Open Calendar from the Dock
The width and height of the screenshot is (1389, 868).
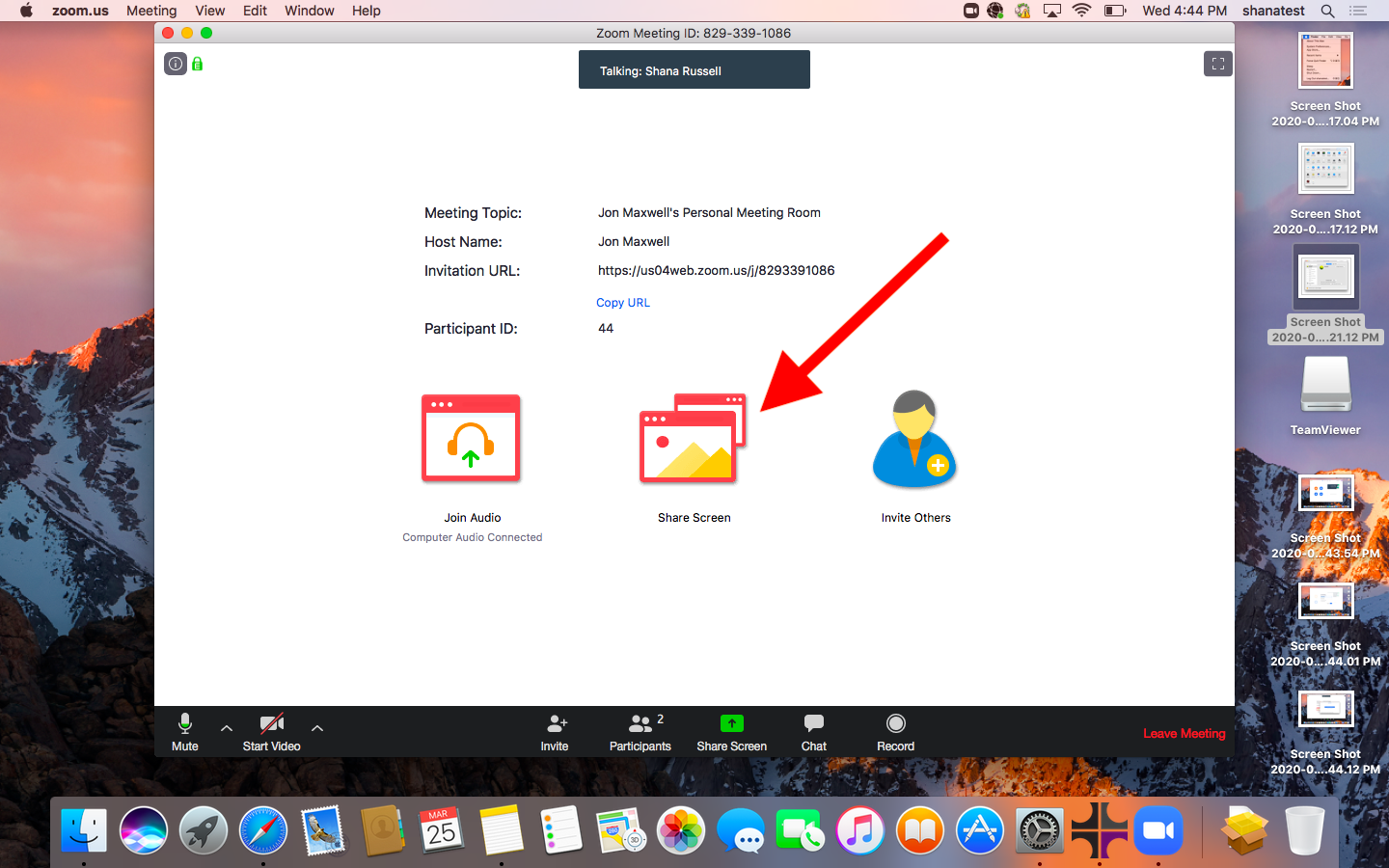[x=442, y=829]
